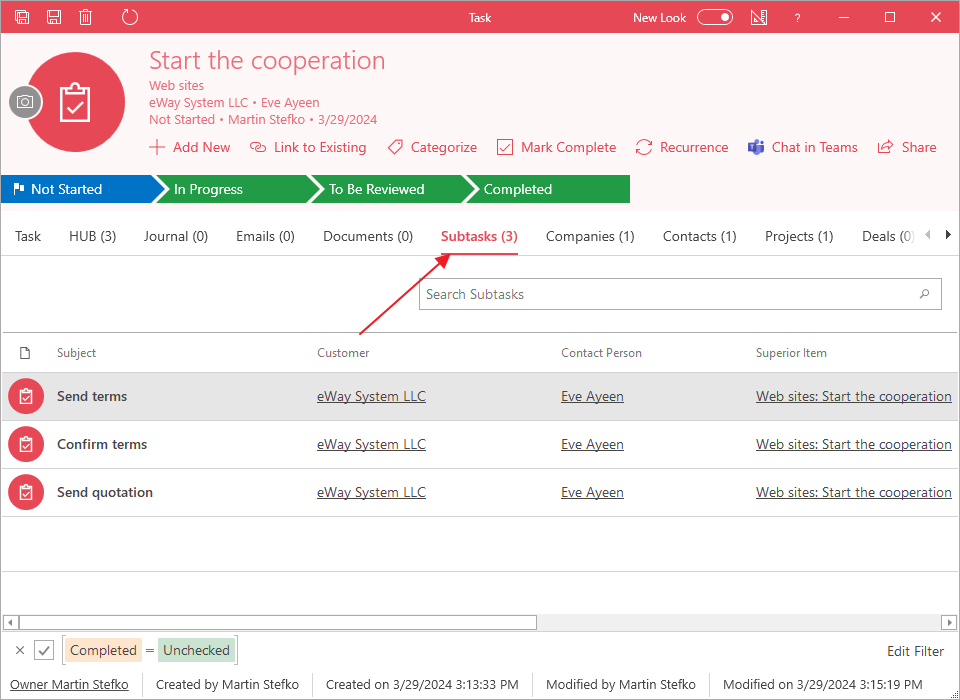Remove the filter with the X icon

20,650
